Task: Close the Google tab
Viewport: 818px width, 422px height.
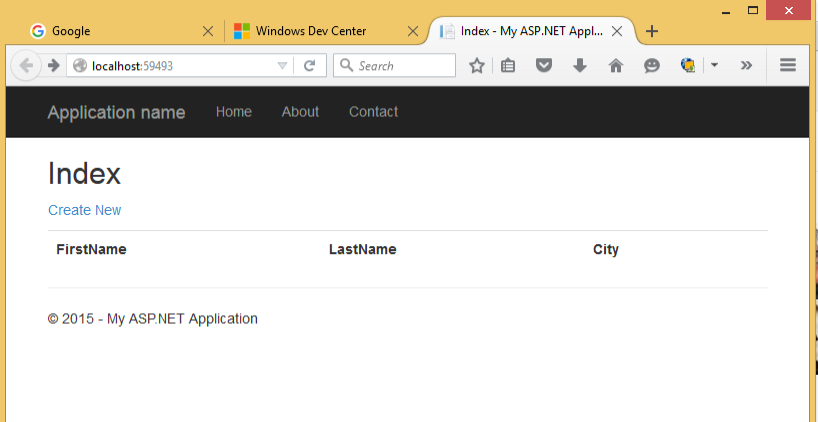Action: (x=208, y=31)
